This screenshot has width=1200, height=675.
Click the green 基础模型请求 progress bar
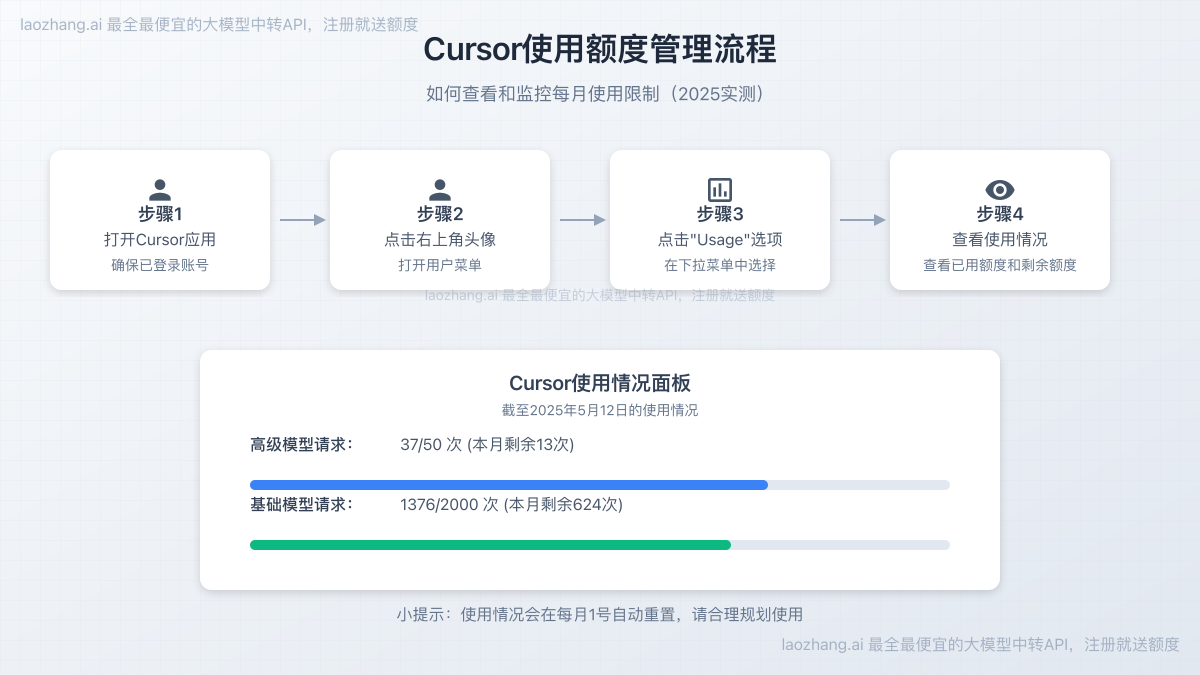[600, 545]
